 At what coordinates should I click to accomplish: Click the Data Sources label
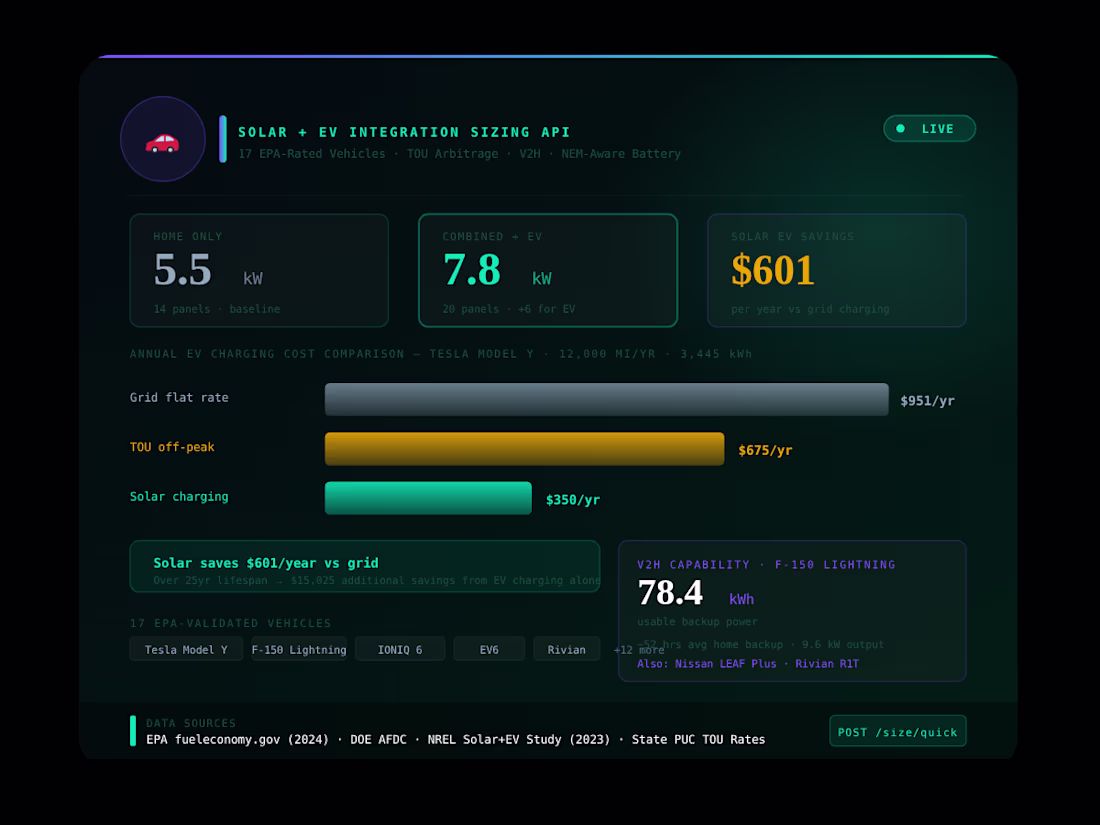(191, 723)
